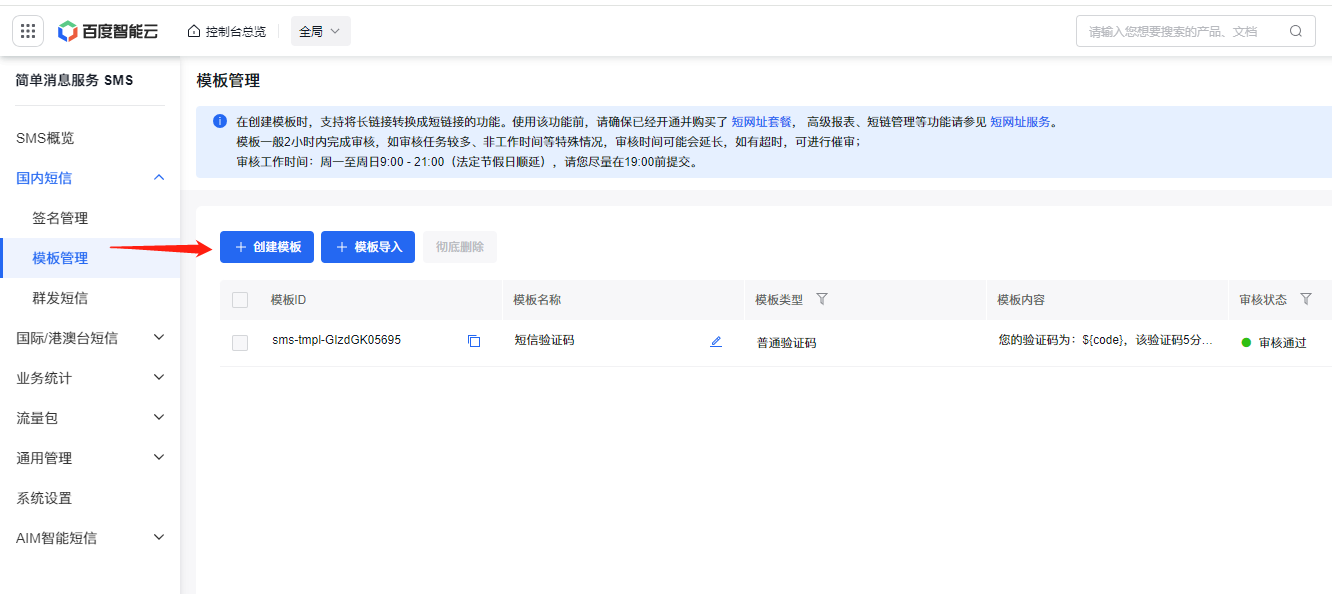The image size is (1332, 594).
Task: Click the 创建模板 button
Action: [267, 247]
